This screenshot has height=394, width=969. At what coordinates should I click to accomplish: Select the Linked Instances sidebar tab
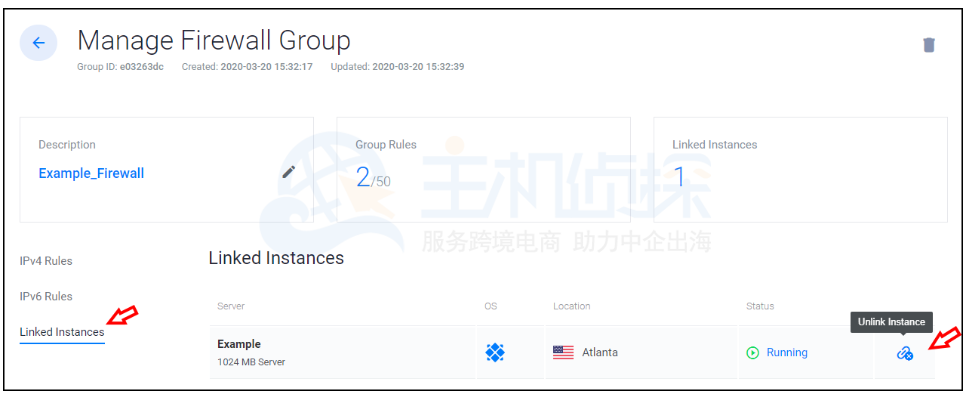(62, 332)
